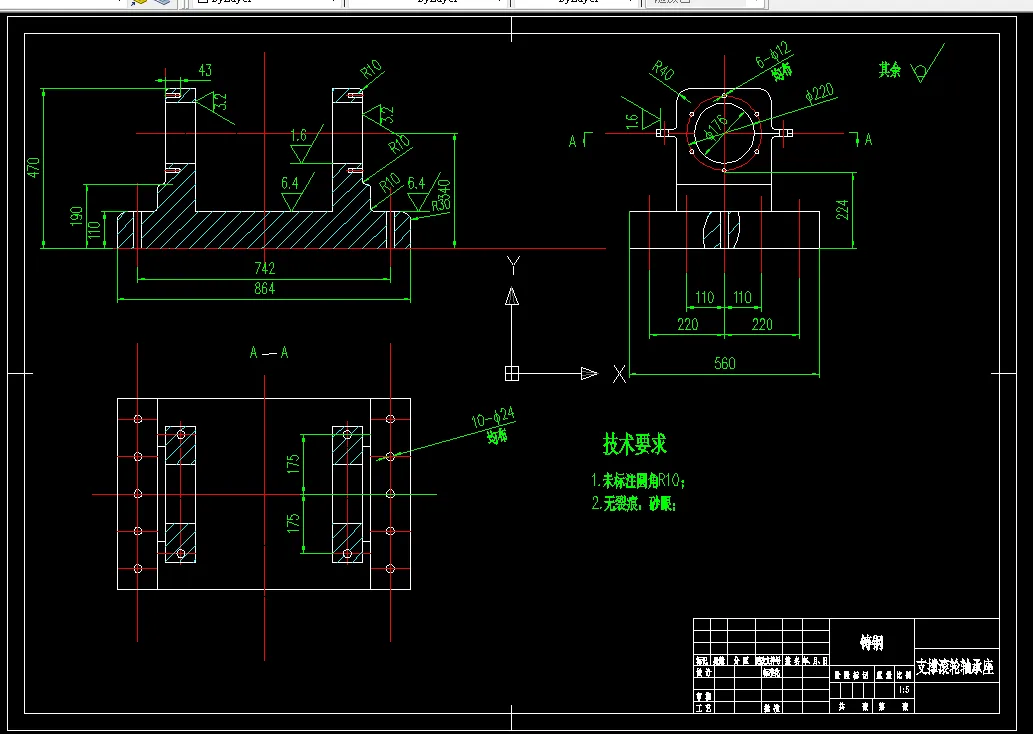Viewport: 1033px width, 734px height.
Task: Click the 工艺 row label
Action: point(703,708)
